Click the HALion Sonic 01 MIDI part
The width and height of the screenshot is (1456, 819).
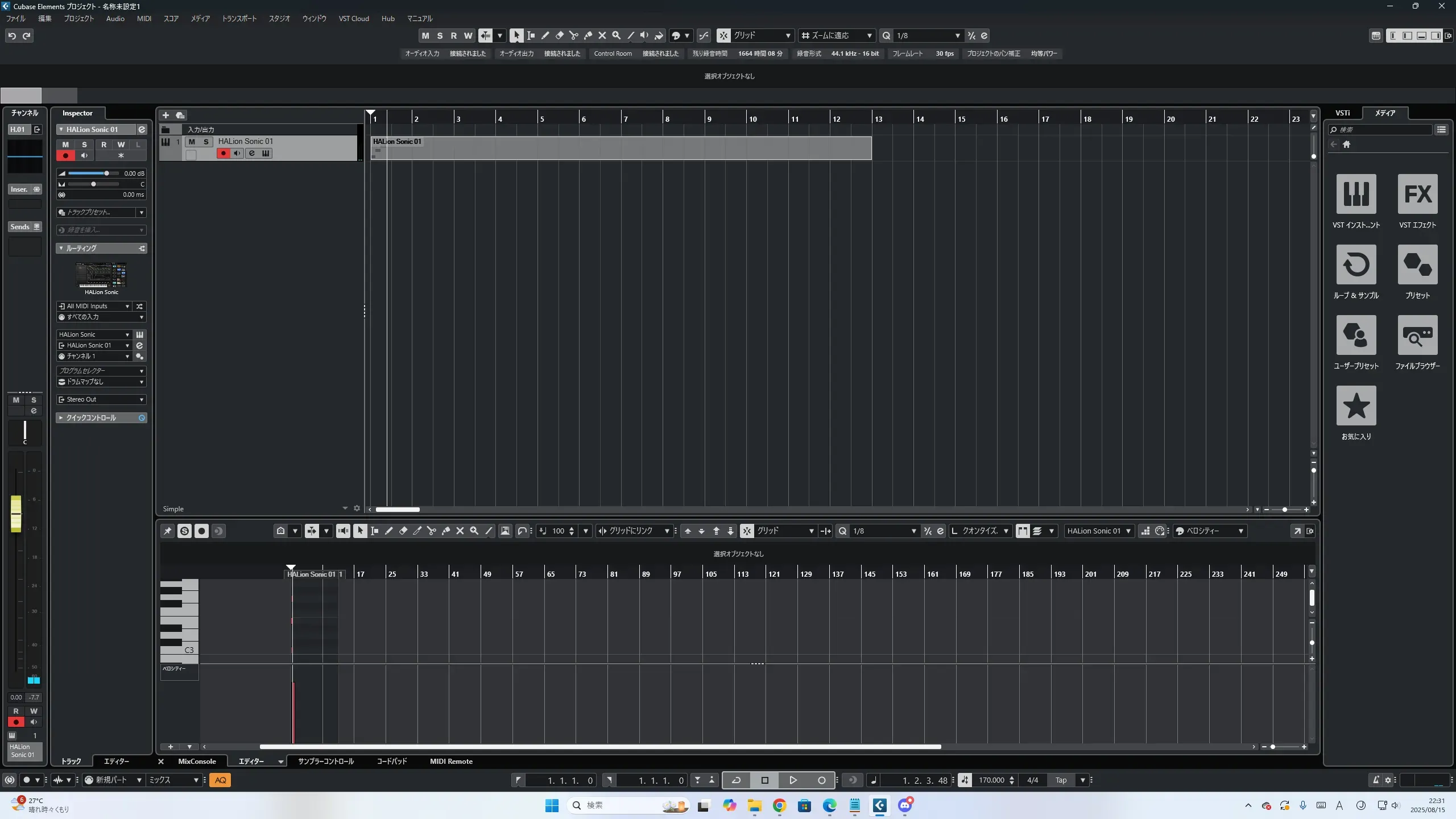620,149
